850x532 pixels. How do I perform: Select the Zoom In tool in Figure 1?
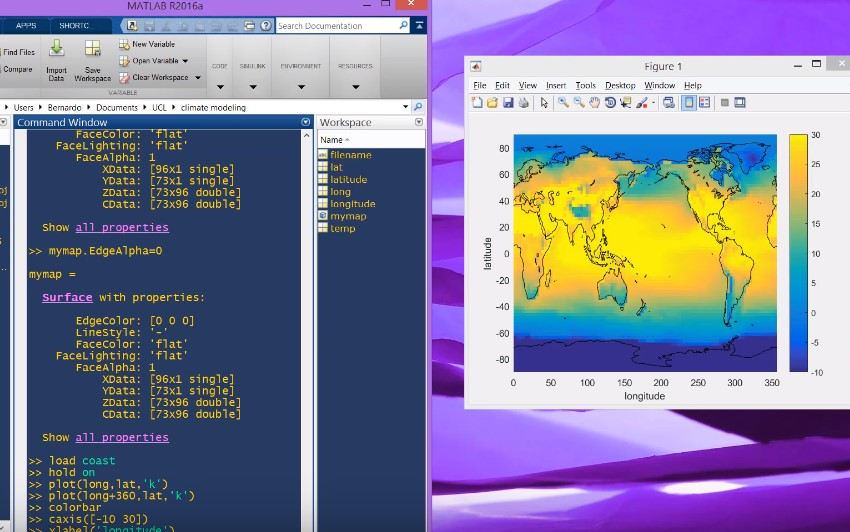pos(563,102)
